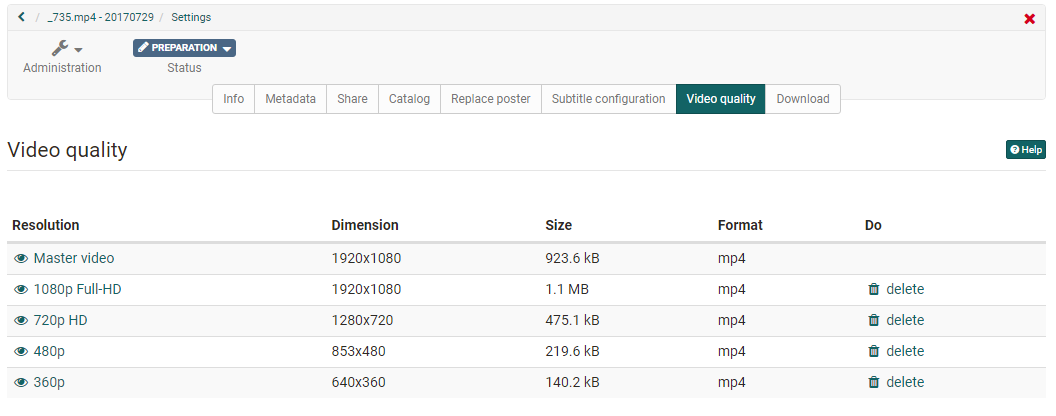This screenshot has width=1056, height=416.
Task: Expand the Preparation status dropdown
Action: 184,48
